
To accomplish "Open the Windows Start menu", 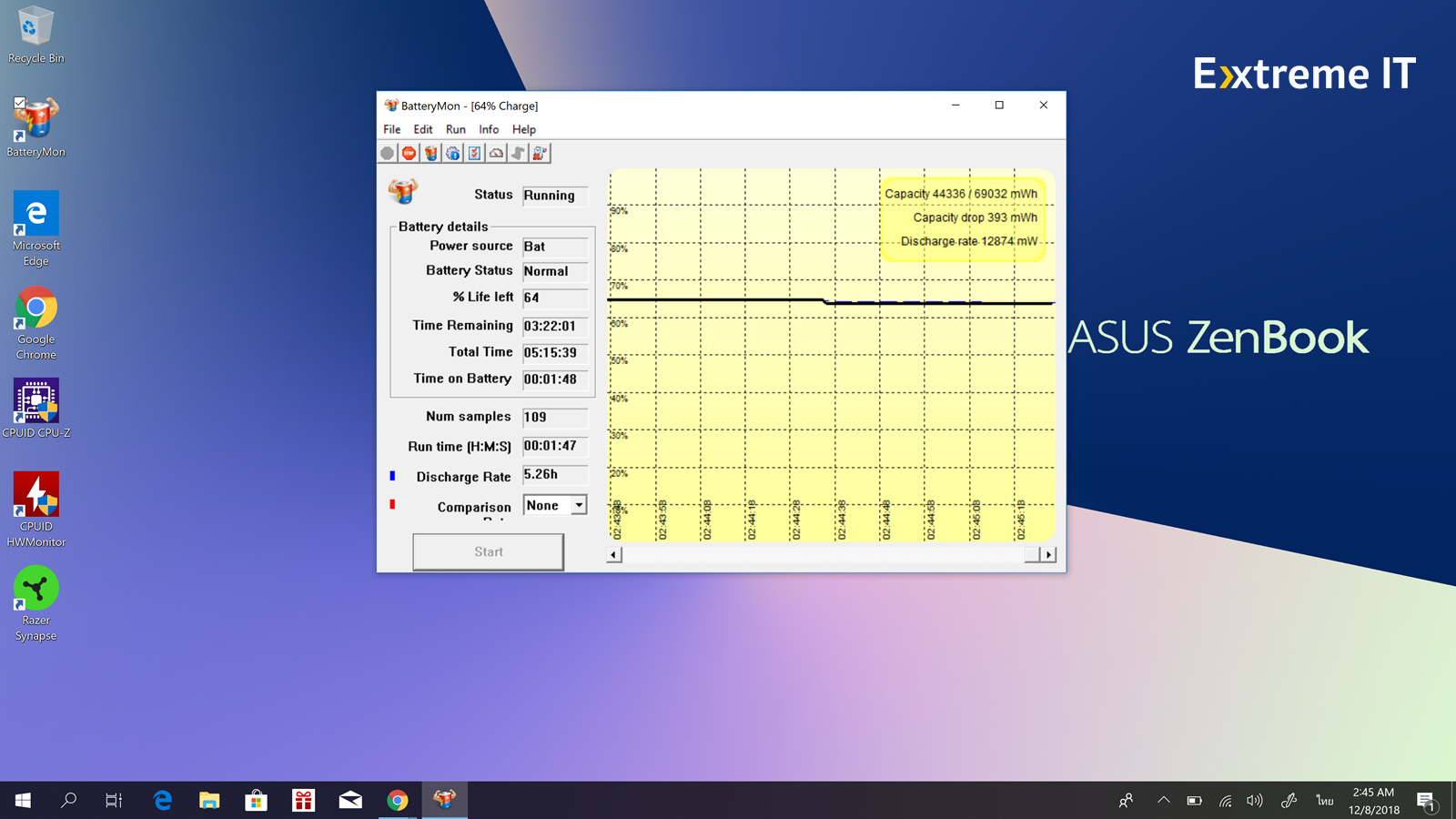I will [x=23, y=800].
